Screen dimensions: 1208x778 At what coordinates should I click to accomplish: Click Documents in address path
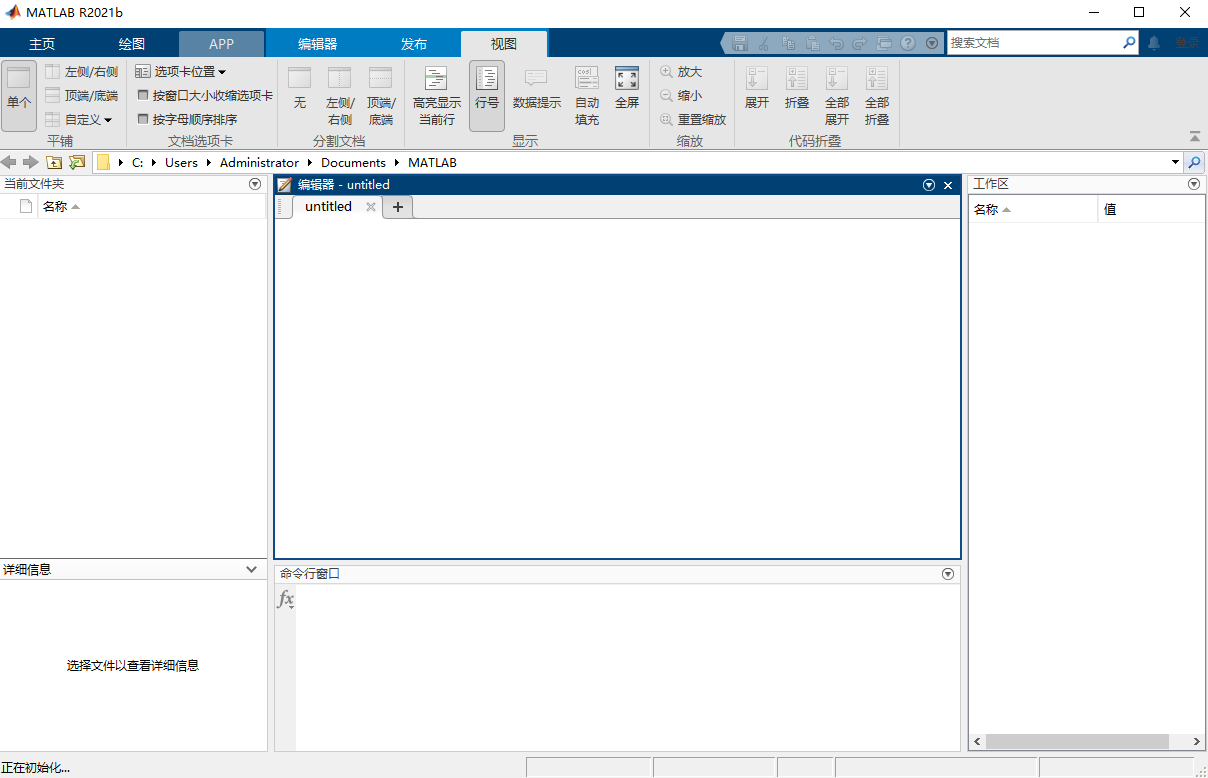353,162
